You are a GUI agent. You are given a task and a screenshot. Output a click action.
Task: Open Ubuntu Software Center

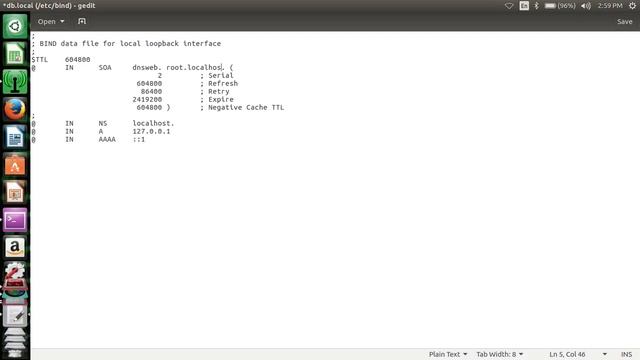(x=15, y=165)
